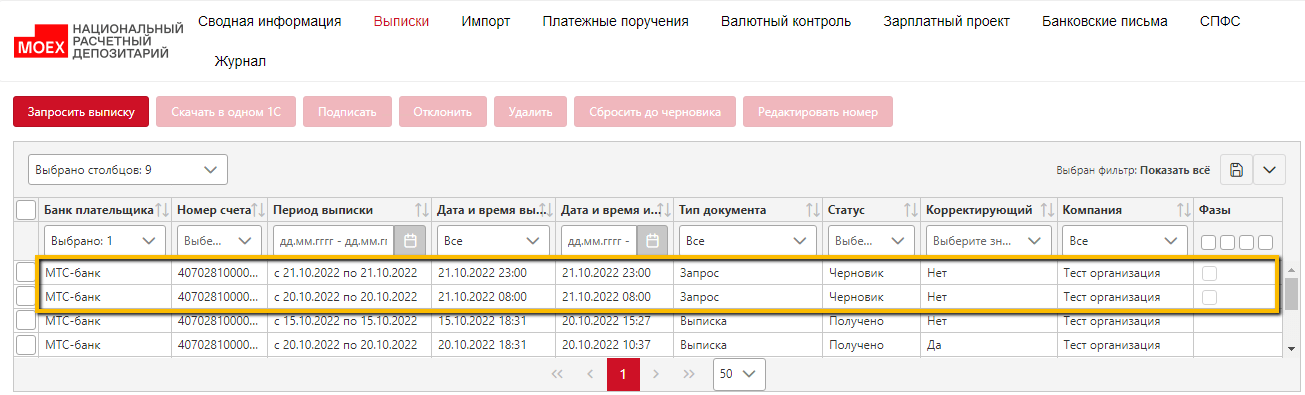This screenshot has width=1305, height=395.
Task: Go to next page arrow
Action: [656, 374]
